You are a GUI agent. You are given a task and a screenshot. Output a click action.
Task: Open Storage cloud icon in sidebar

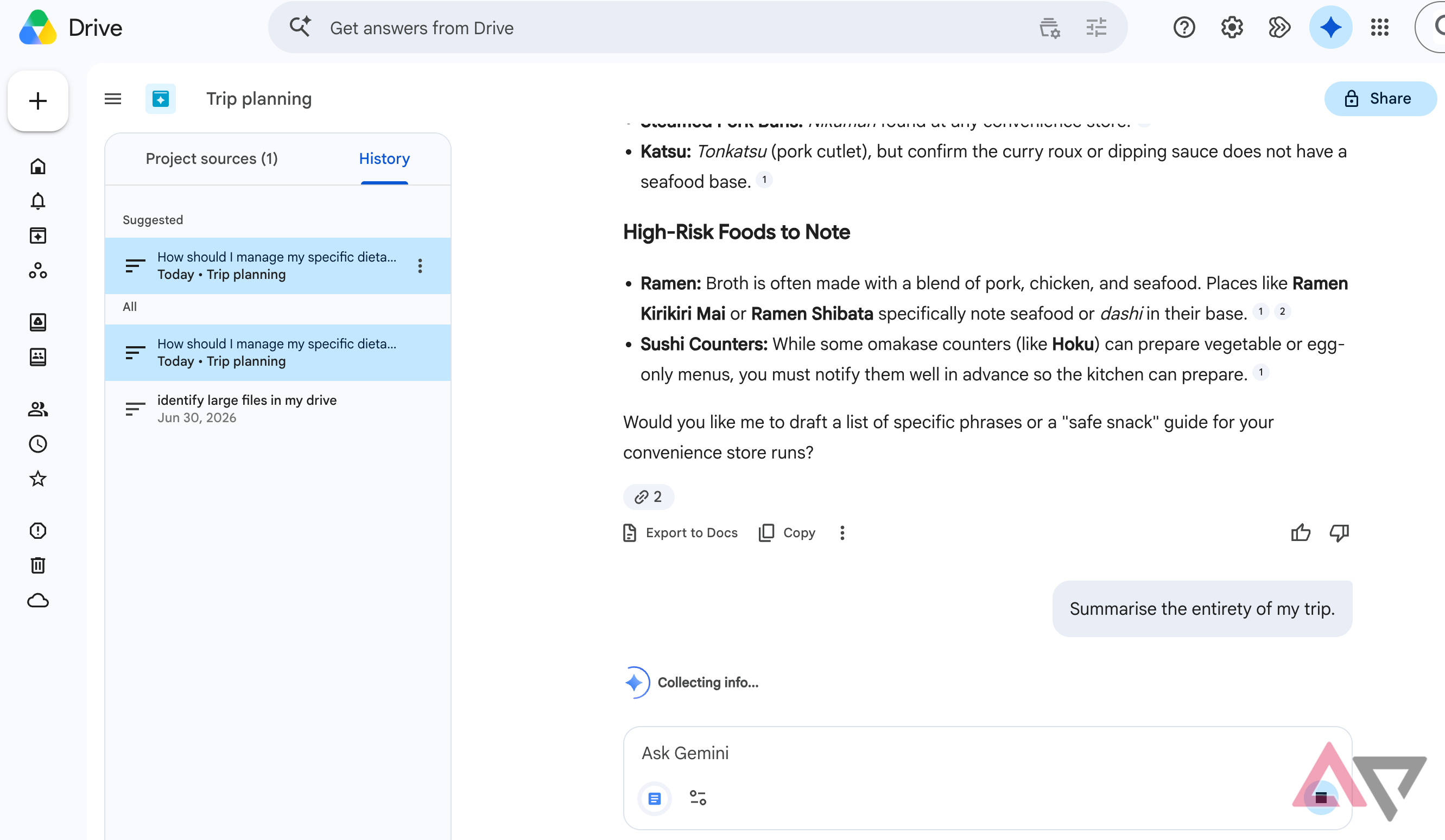[38, 600]
